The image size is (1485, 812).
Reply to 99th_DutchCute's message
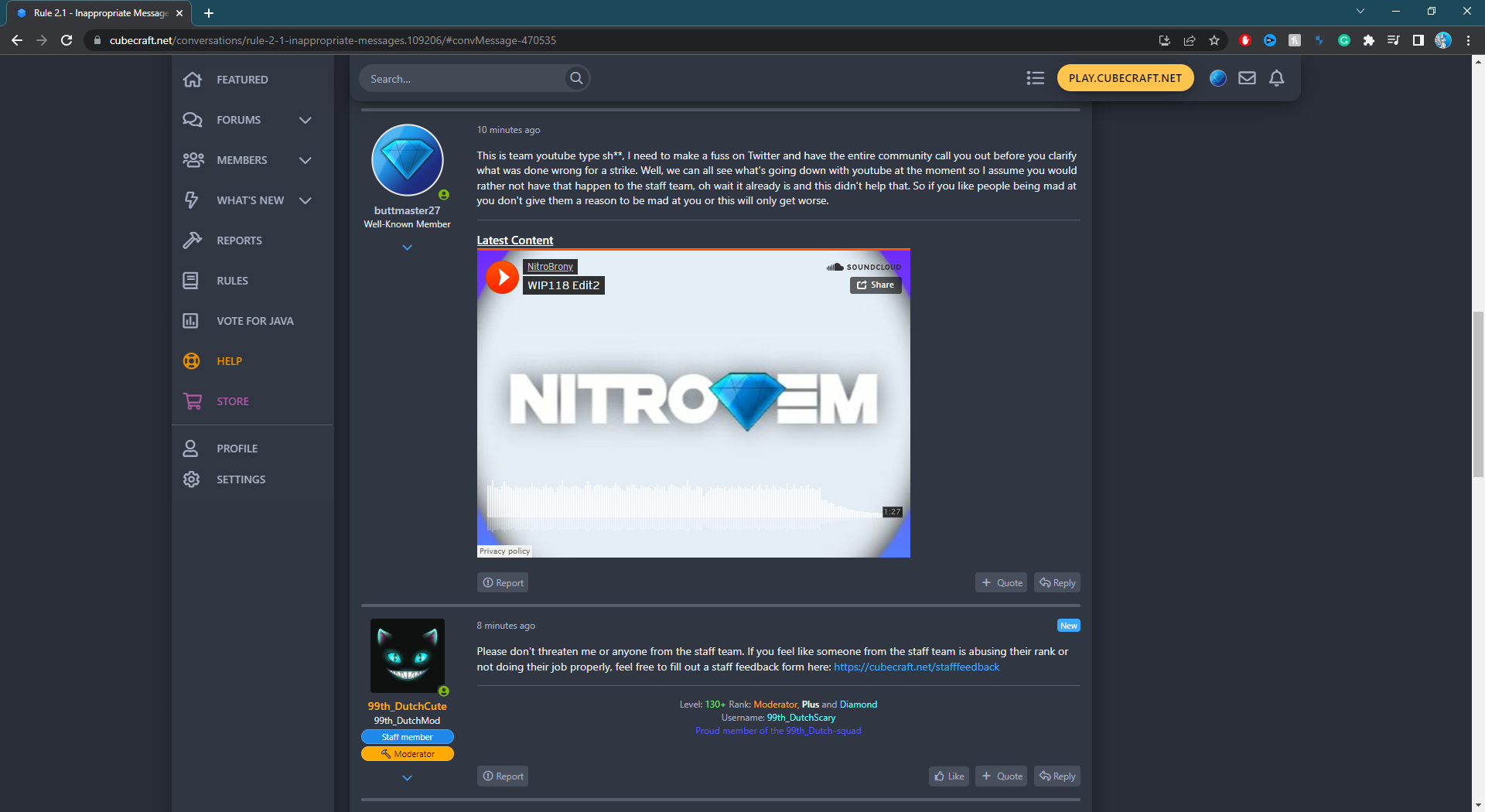(1057, 776)
